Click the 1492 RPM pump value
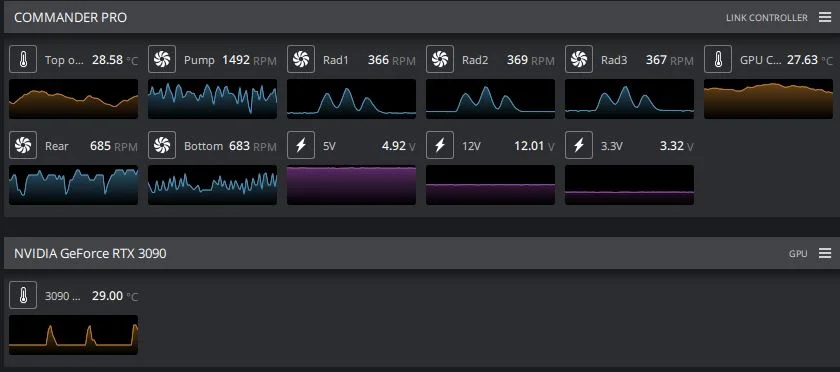This screenshot has height=372, width=840. click(x=249, y=60)
